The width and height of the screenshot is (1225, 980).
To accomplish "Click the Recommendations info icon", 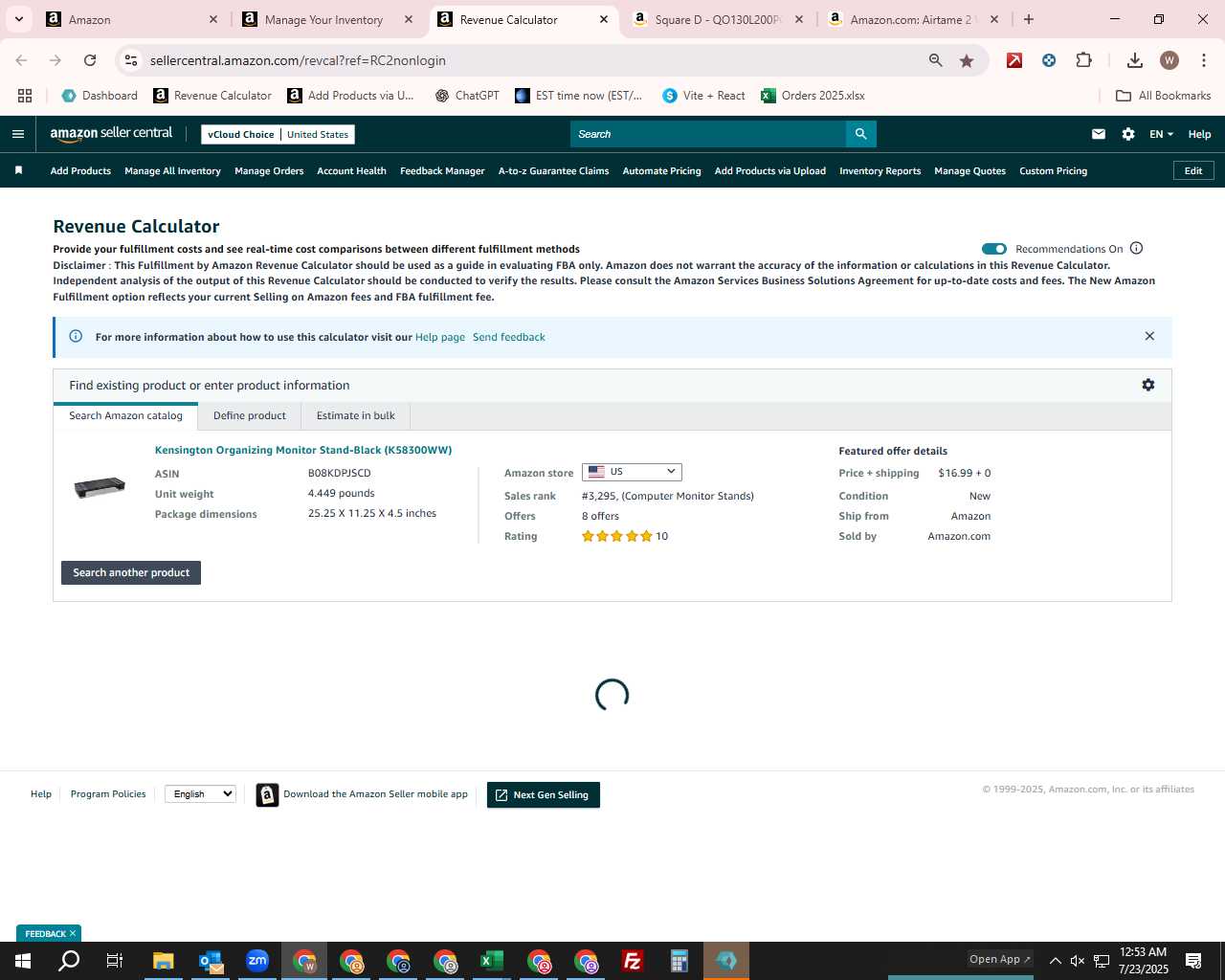I will point(1136,248).
